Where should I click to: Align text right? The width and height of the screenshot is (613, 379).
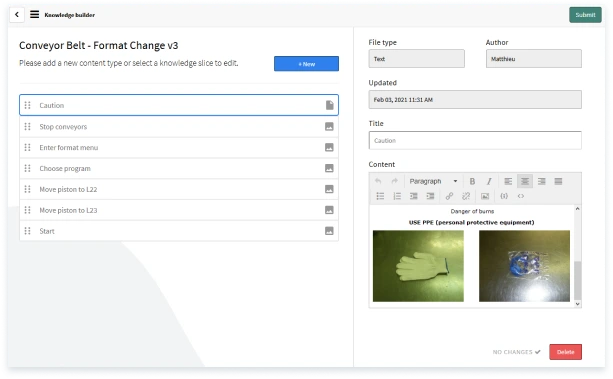tap(541, 181)
